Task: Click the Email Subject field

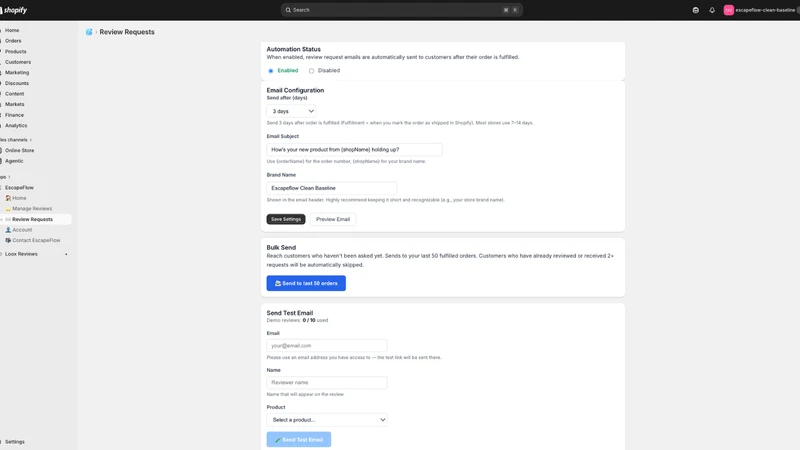Action: [x=354, y=149]
